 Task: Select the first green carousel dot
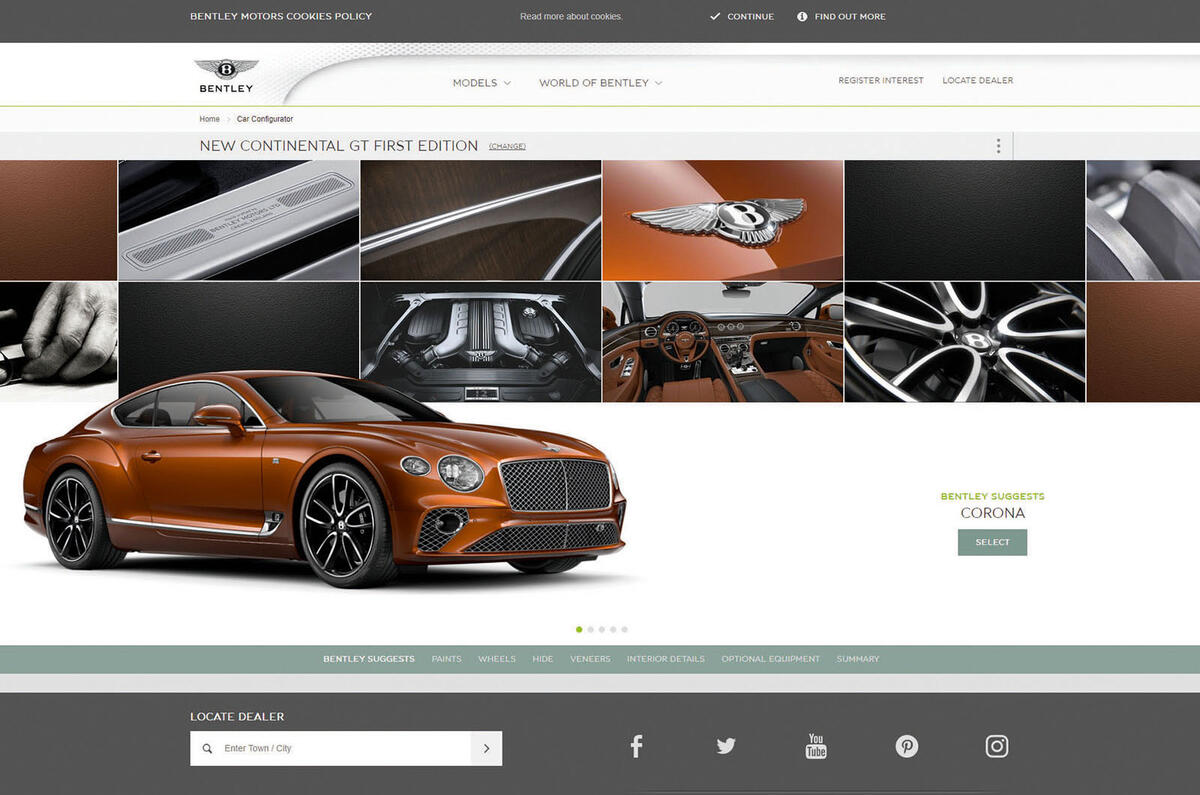click(x=579, y=630)
